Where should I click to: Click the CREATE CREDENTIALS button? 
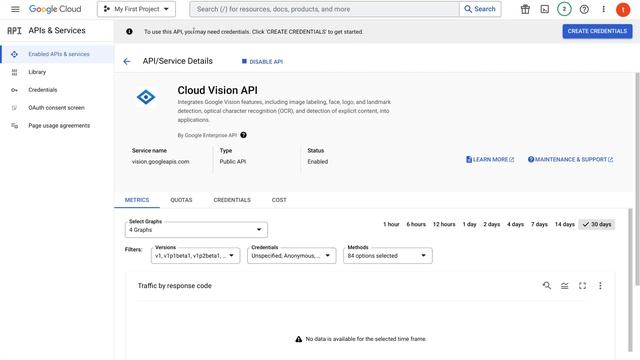pyautogui.click(x=597, y=31)
